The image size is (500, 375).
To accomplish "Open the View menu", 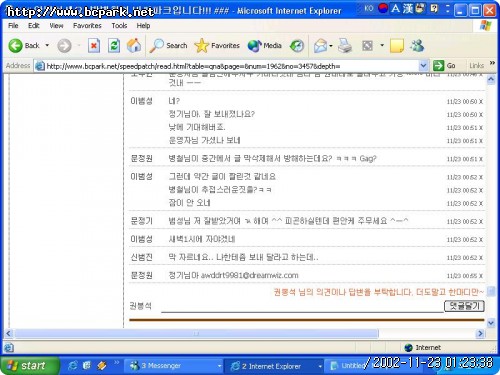I will (x=56, y=26).
